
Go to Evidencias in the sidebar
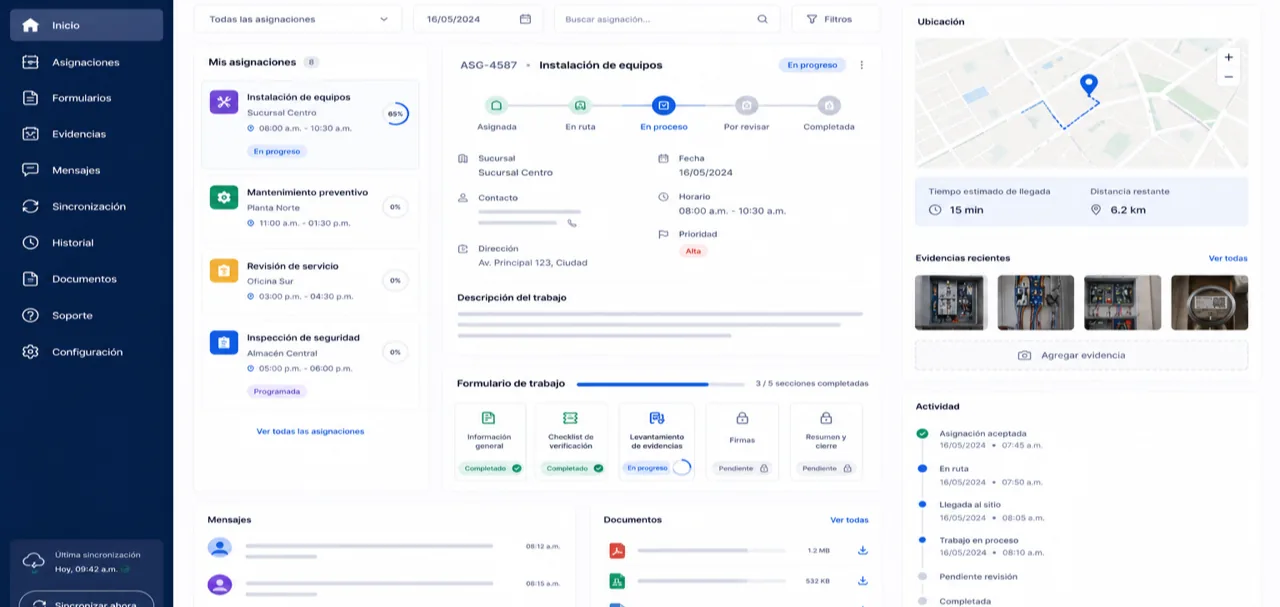[86, 134]
